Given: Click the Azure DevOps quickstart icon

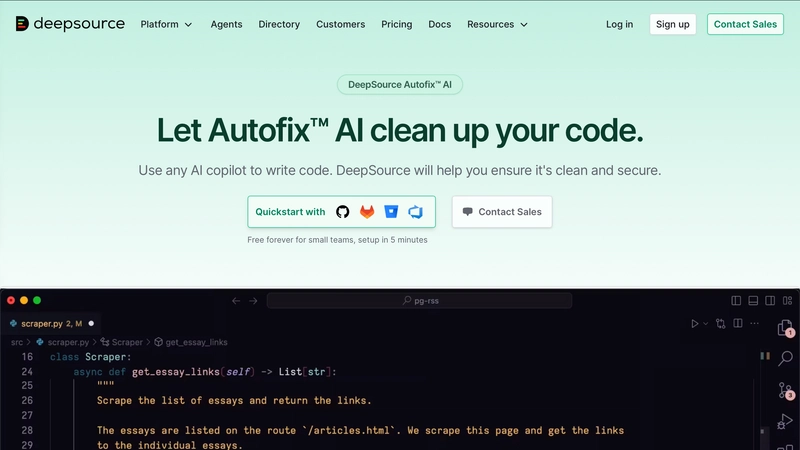Looking at the screenshot, I should pos(415,212).
